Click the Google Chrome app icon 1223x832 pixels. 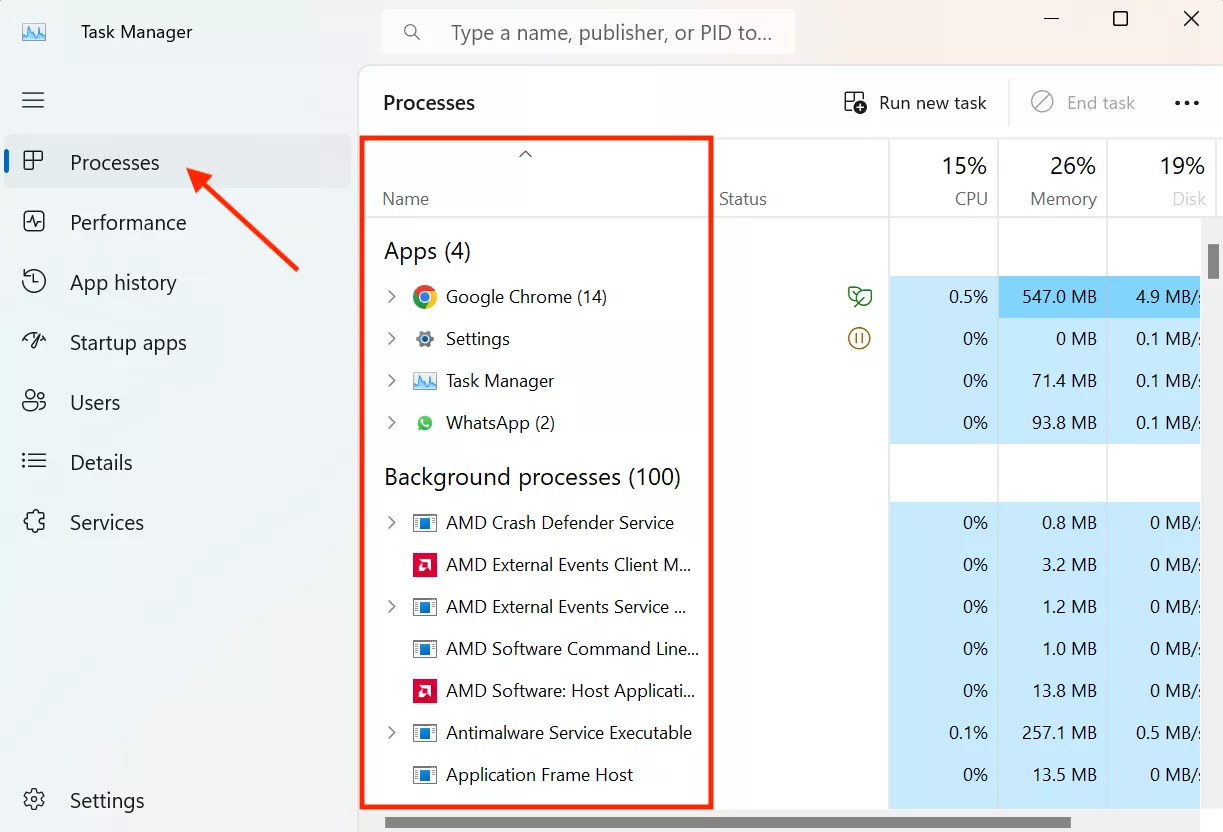pos(425,297)
